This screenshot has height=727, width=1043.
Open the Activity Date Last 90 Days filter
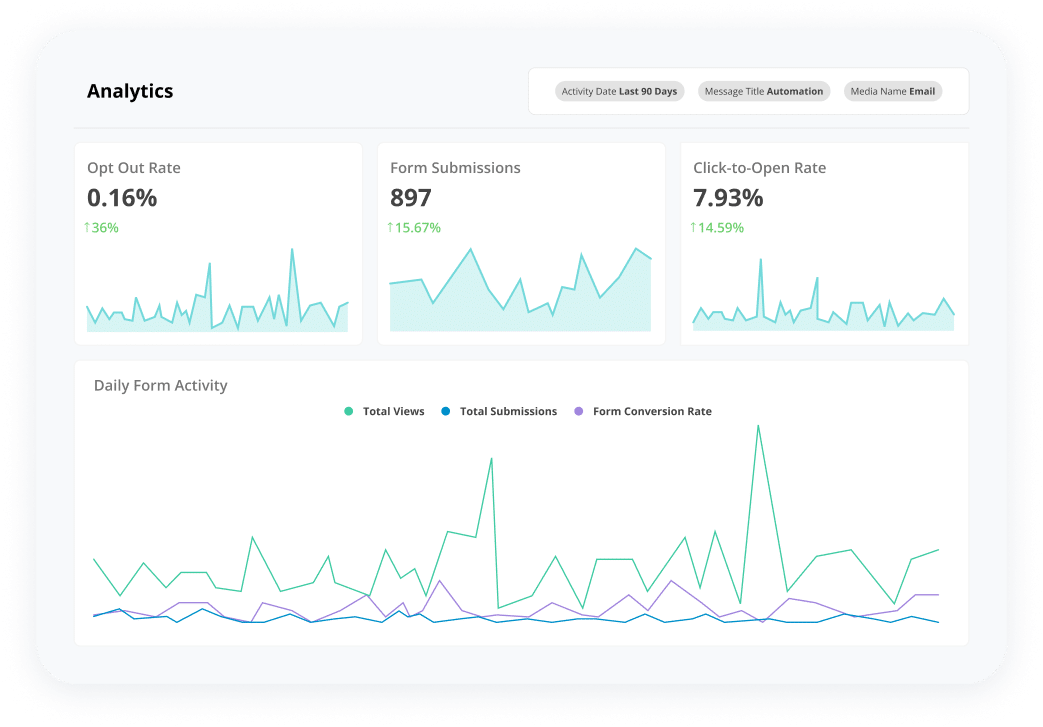(619, 91)
